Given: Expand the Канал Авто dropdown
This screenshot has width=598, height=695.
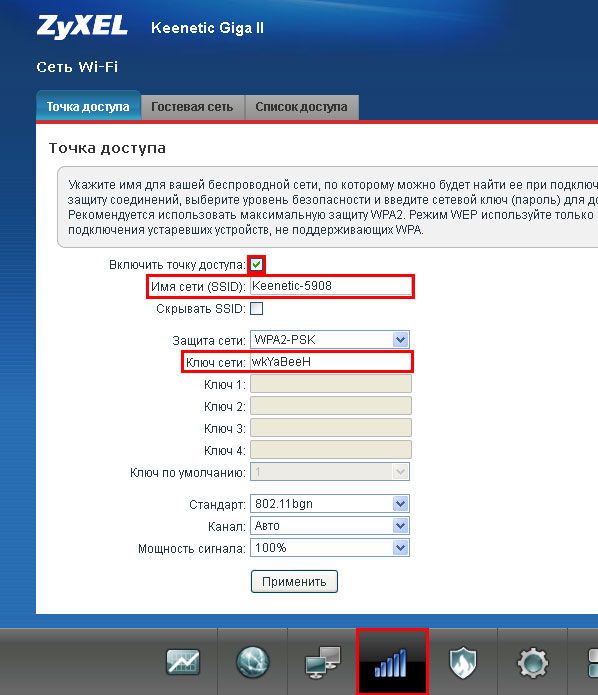Looking at the screenshot, I should 330,526.
